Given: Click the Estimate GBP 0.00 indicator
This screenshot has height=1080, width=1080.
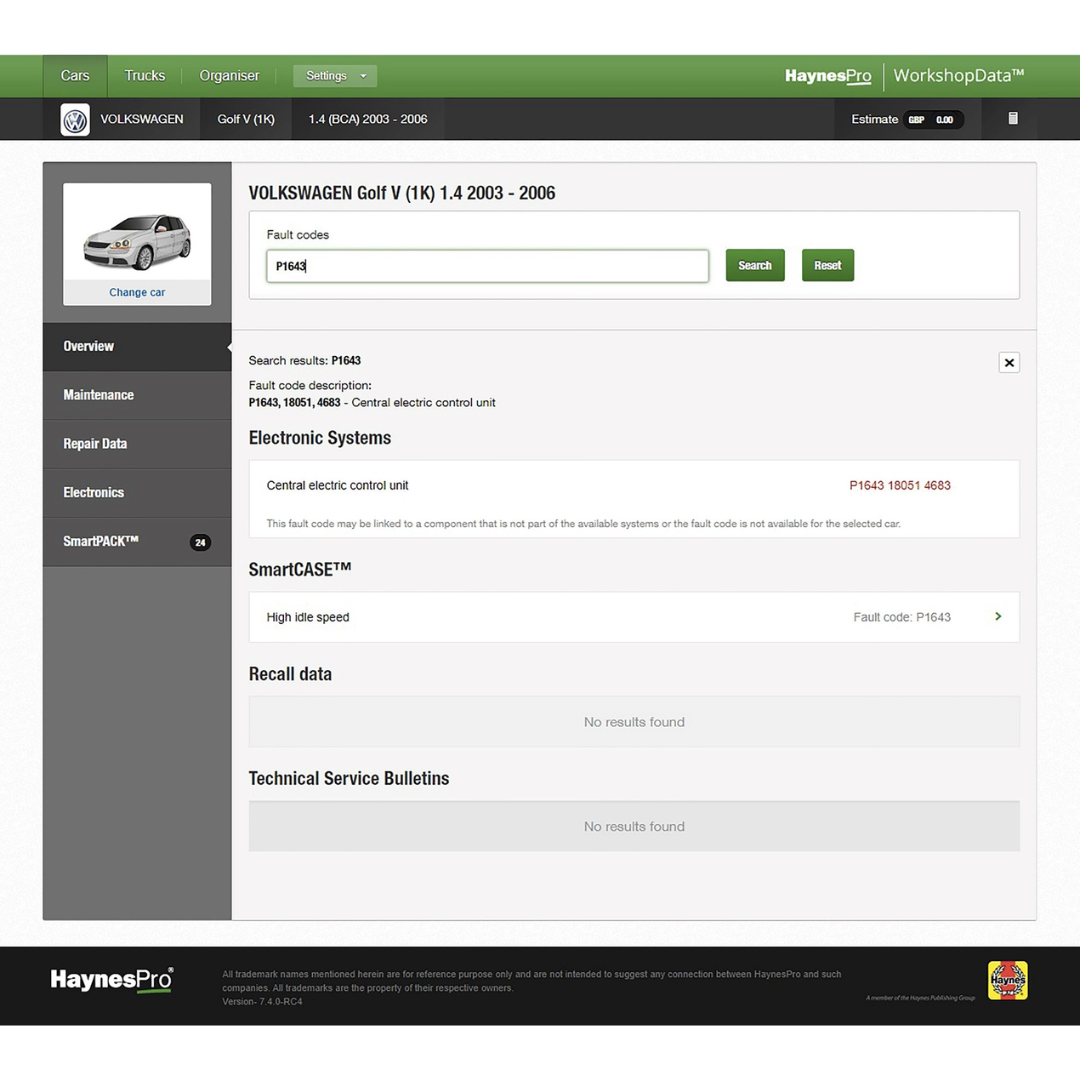Looking at the screenshot, I should [x=907, y=119].
